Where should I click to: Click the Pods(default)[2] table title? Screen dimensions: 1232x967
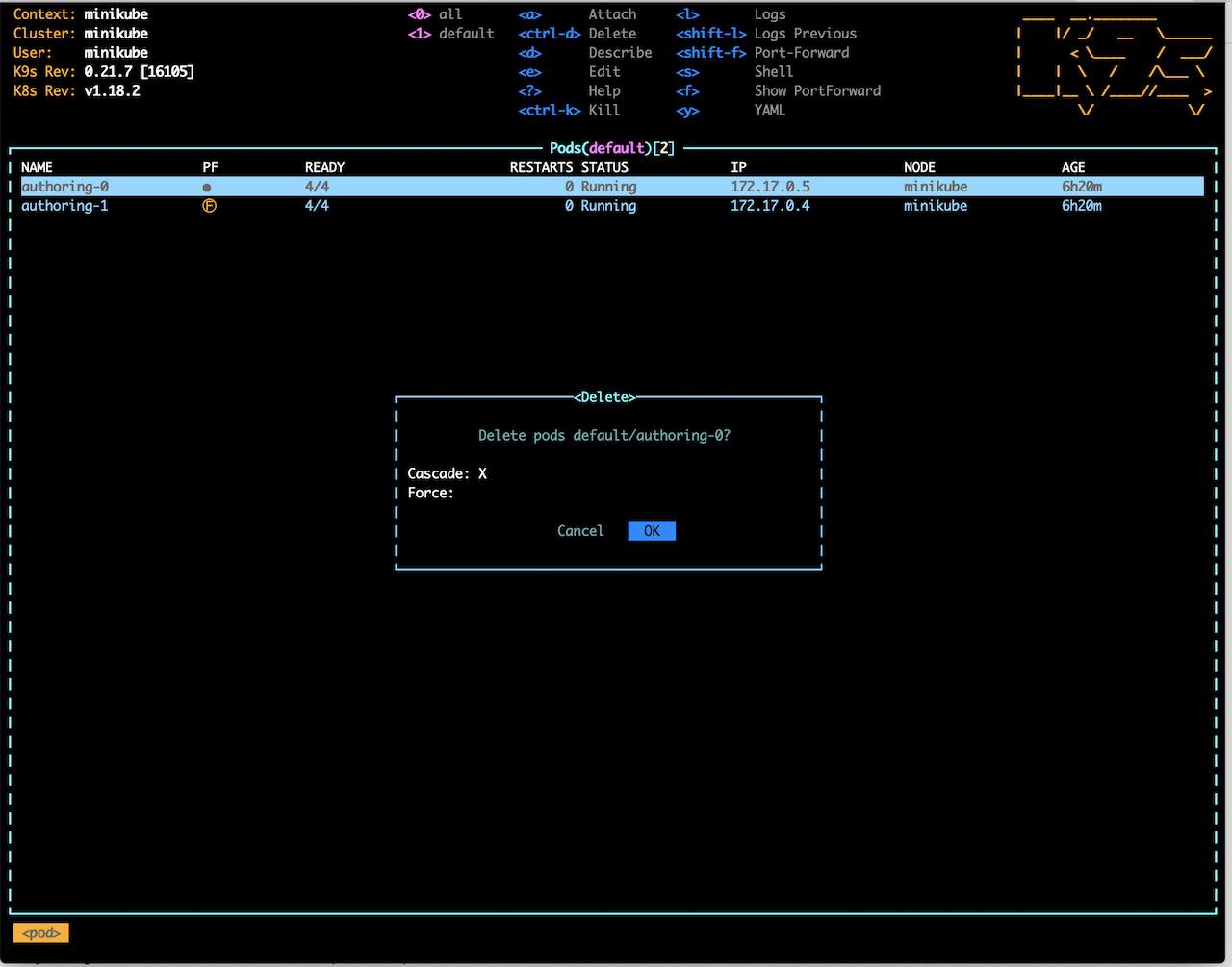pyautogui.click(x=612, y=148)
